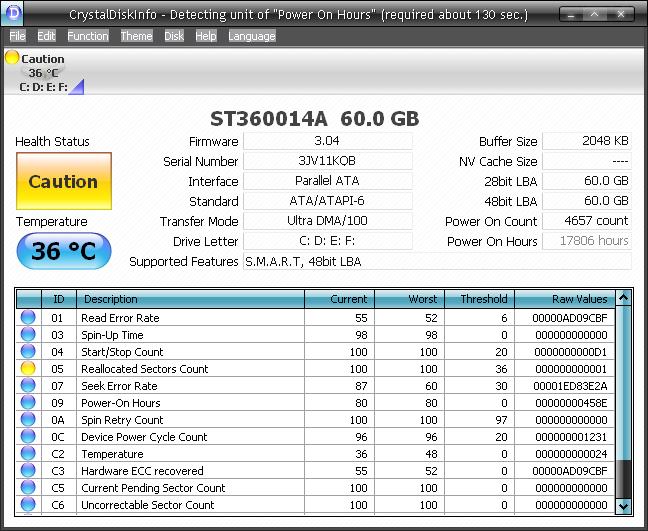Click blue status orb for Hardware ECC recovered
Screen dimensions: 648x531
tap(28, 470)
